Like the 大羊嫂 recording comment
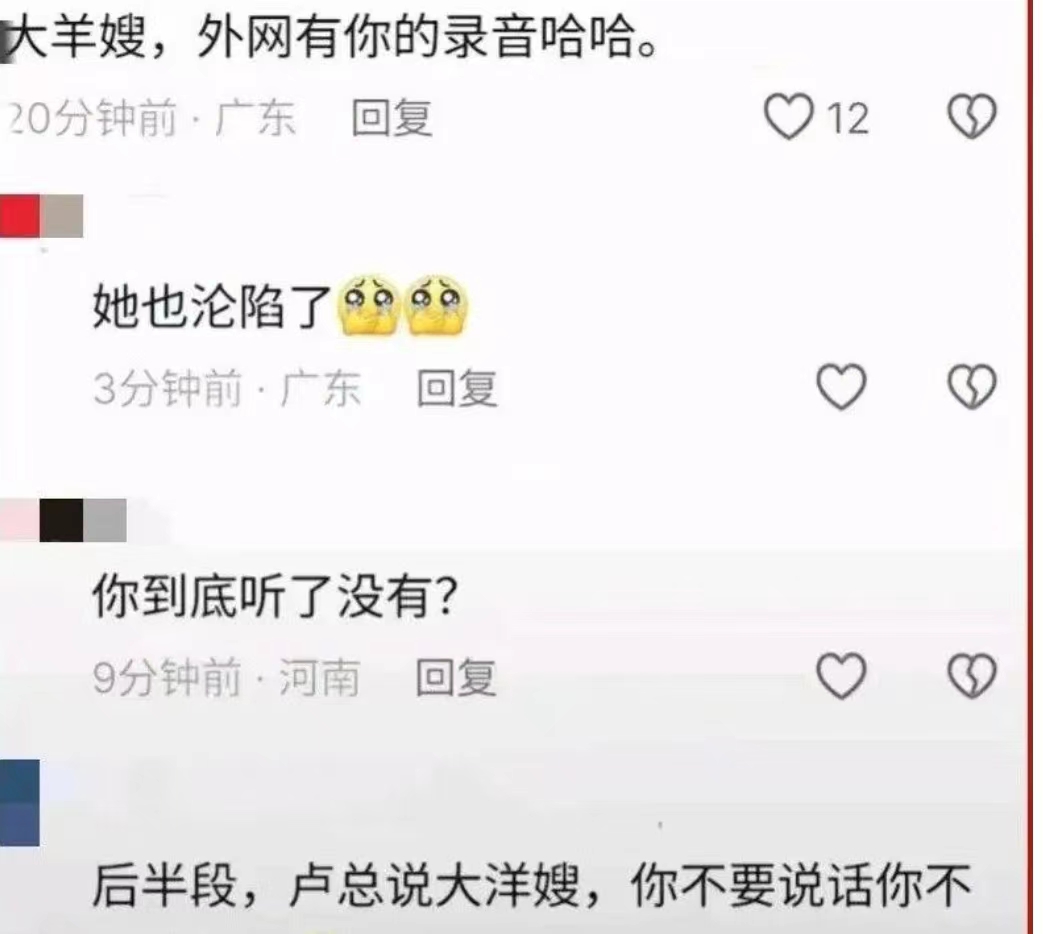The width and height of the screenshot is (1043, 934). 789,117
